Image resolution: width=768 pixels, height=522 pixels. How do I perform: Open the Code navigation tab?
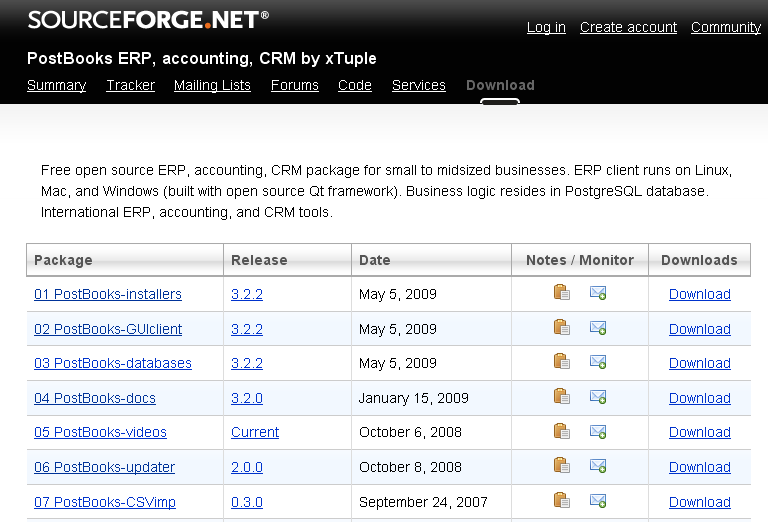[355, 85]
